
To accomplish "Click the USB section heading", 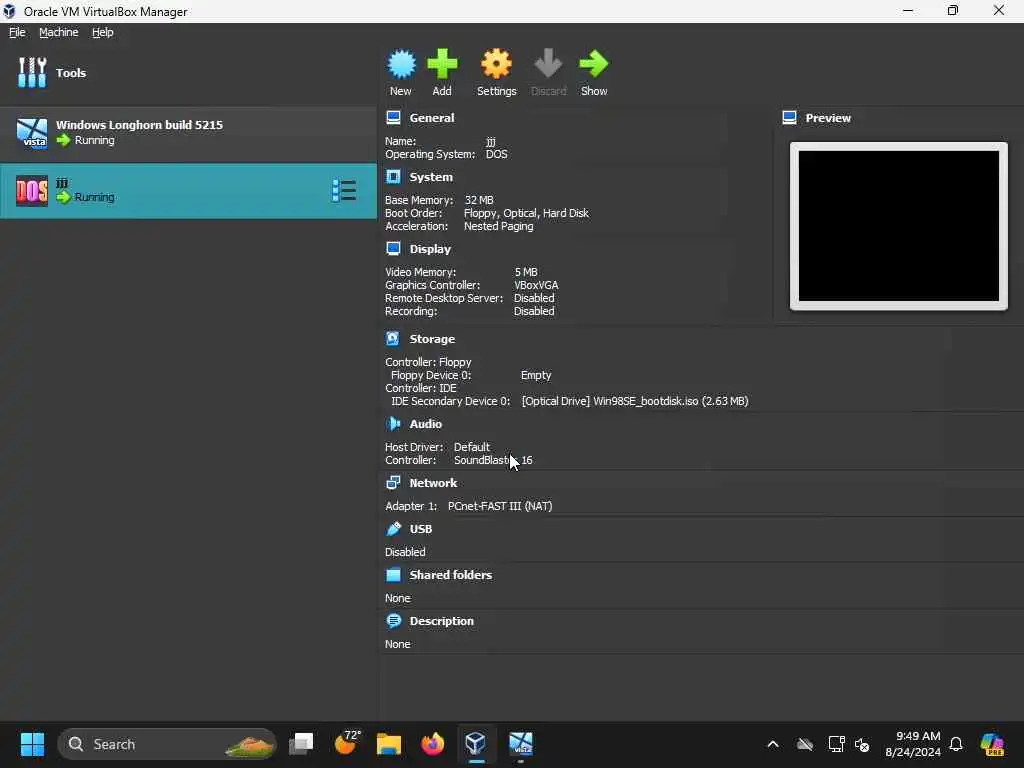I will tap(421, 528).
